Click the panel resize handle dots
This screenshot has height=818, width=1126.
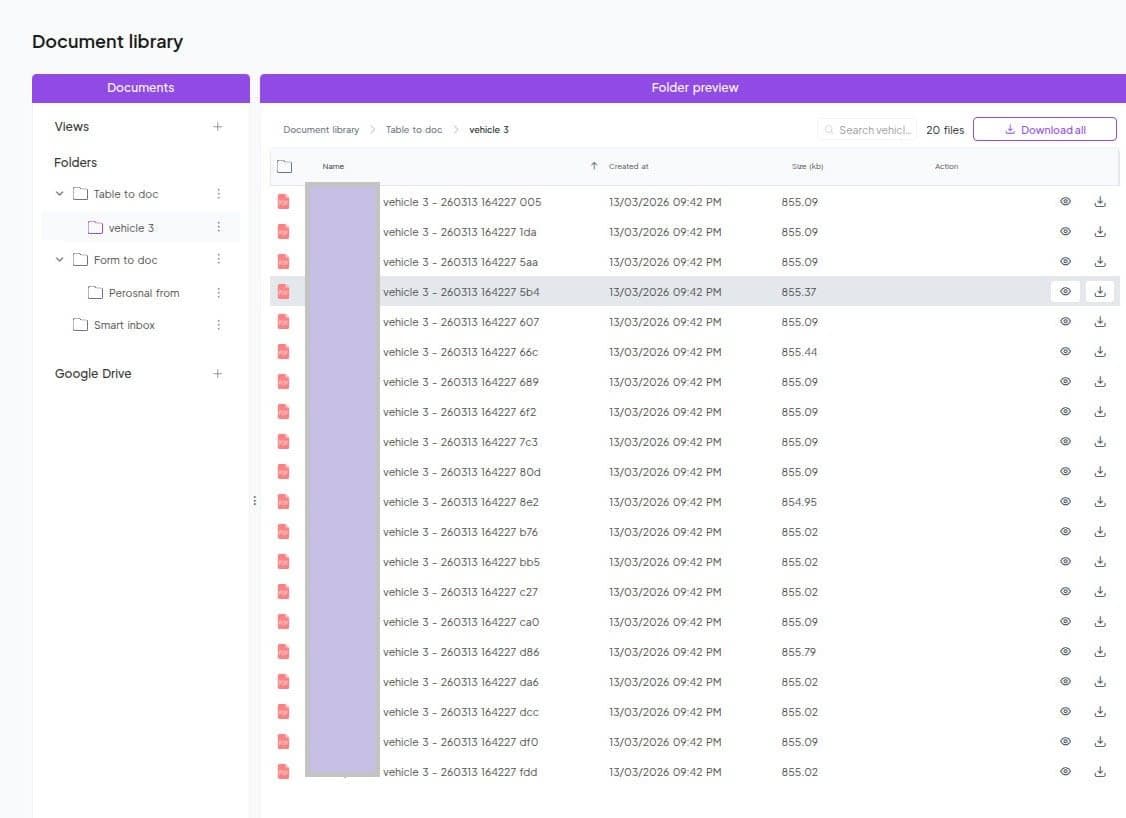tap(254, 501)
